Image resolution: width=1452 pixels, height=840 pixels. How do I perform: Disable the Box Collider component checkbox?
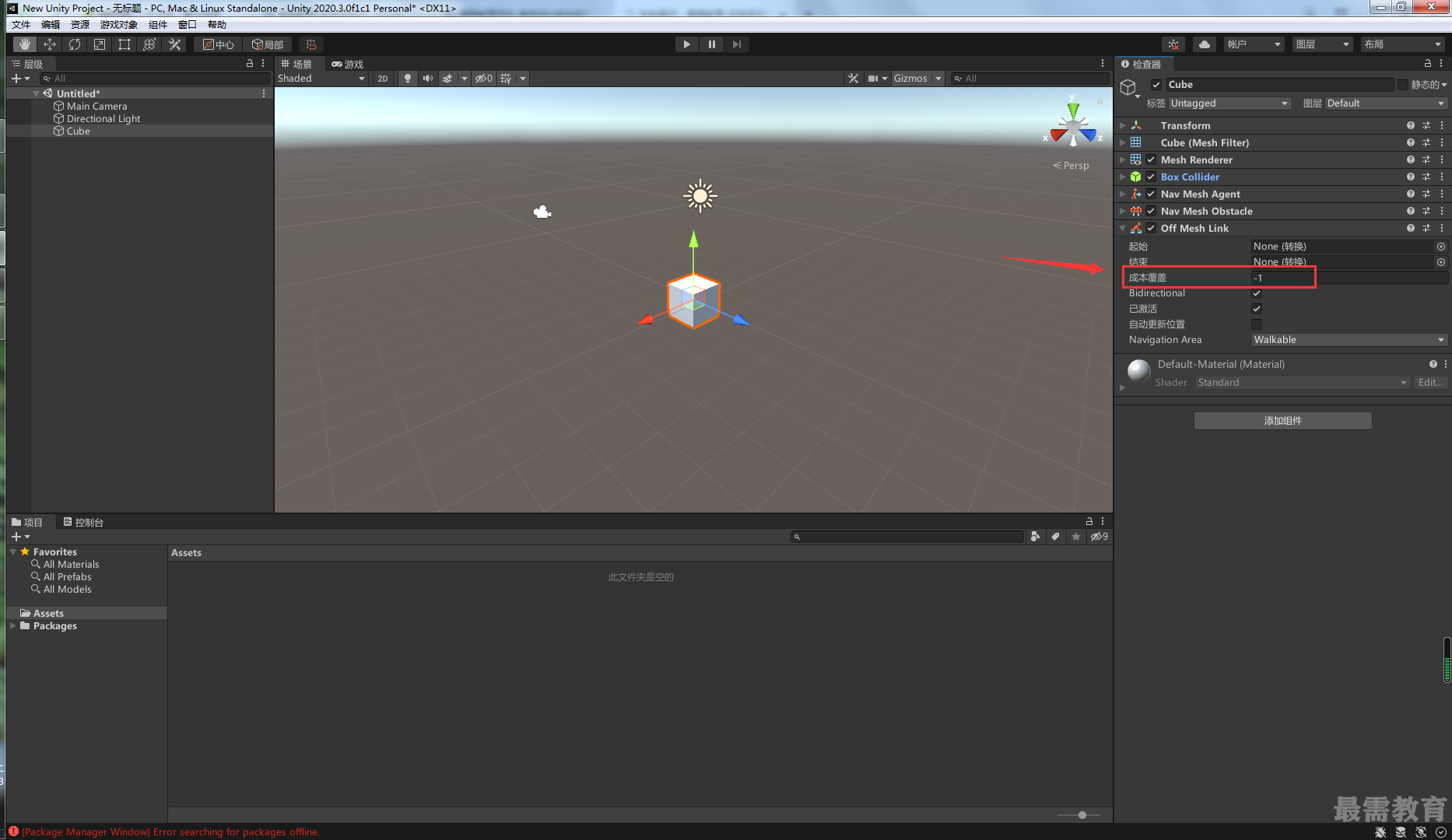pos(1151,177)
